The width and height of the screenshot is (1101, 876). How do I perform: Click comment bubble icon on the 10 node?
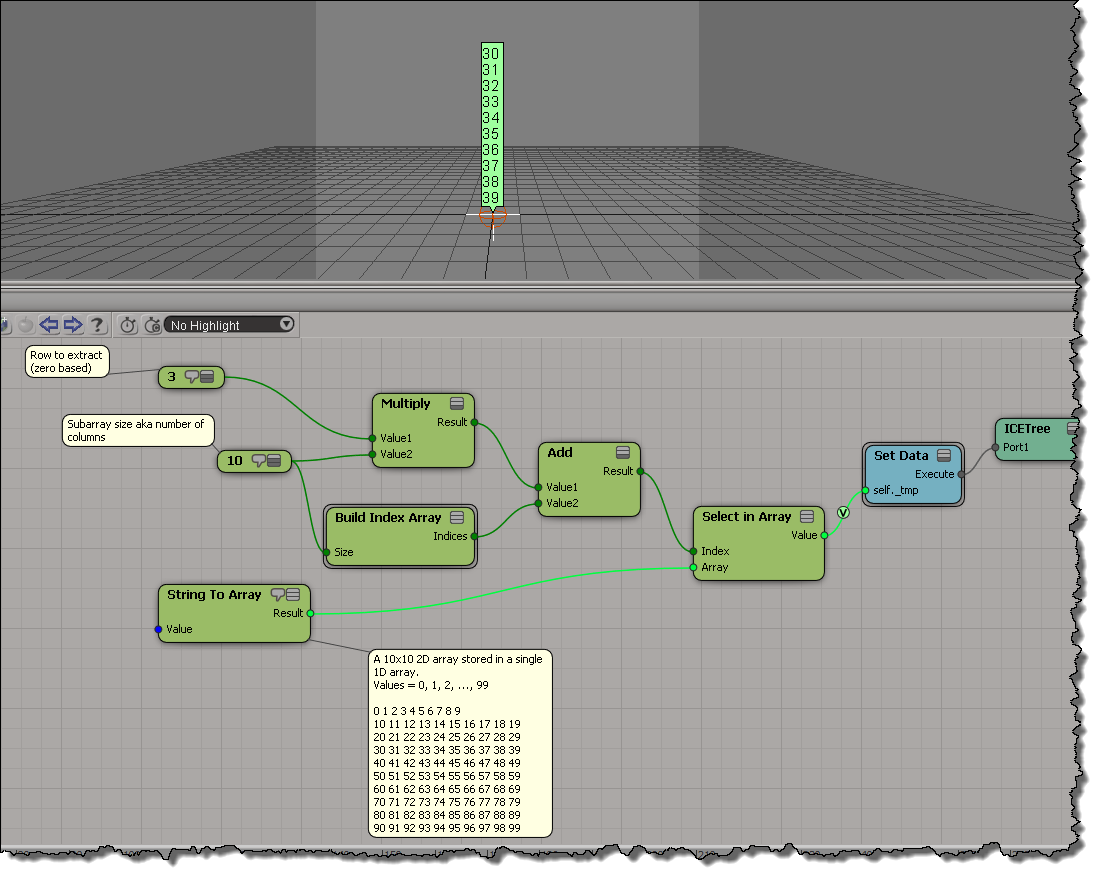pos(258,461)
